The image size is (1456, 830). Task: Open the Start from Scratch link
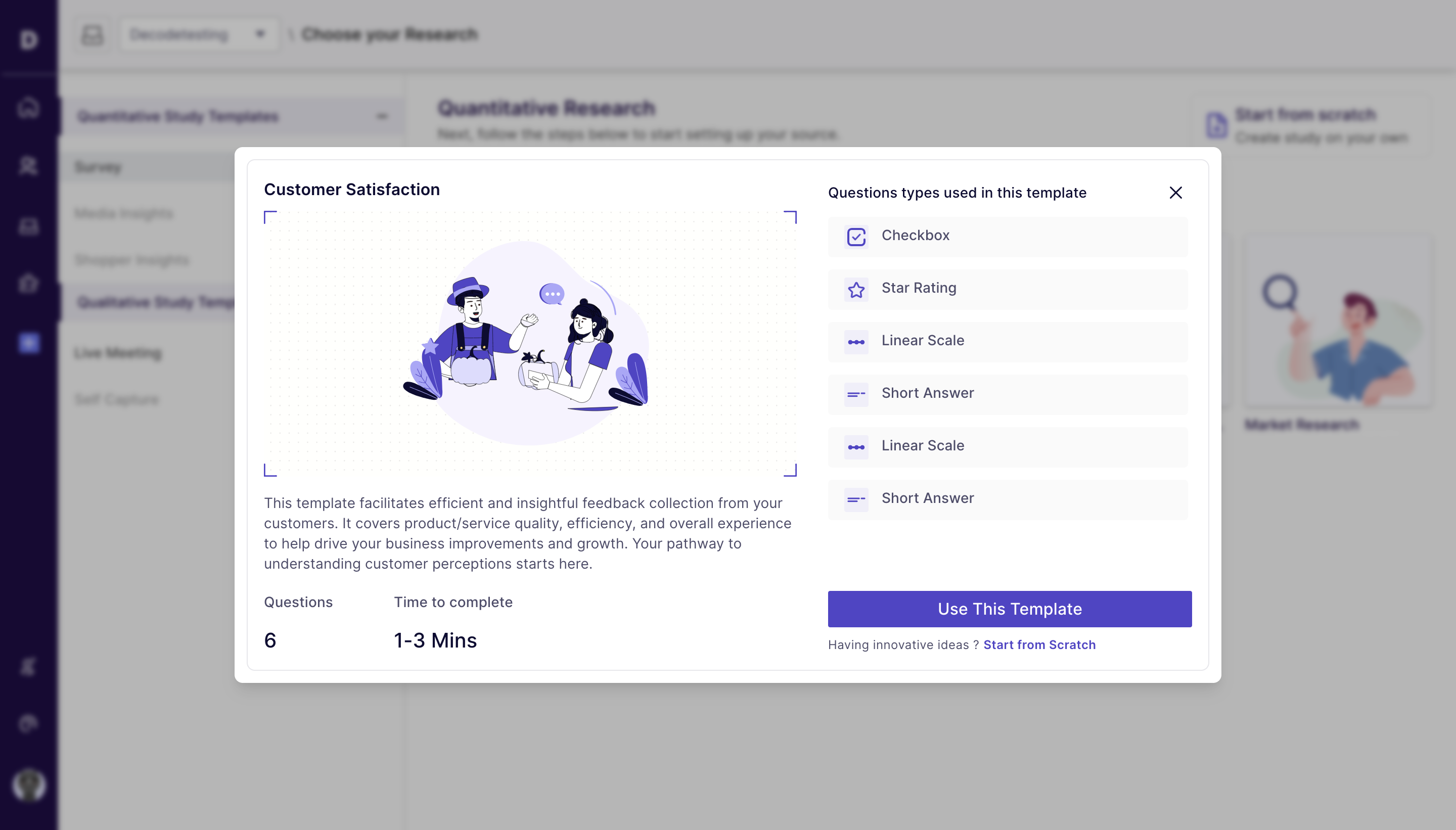pos(1039,644)
